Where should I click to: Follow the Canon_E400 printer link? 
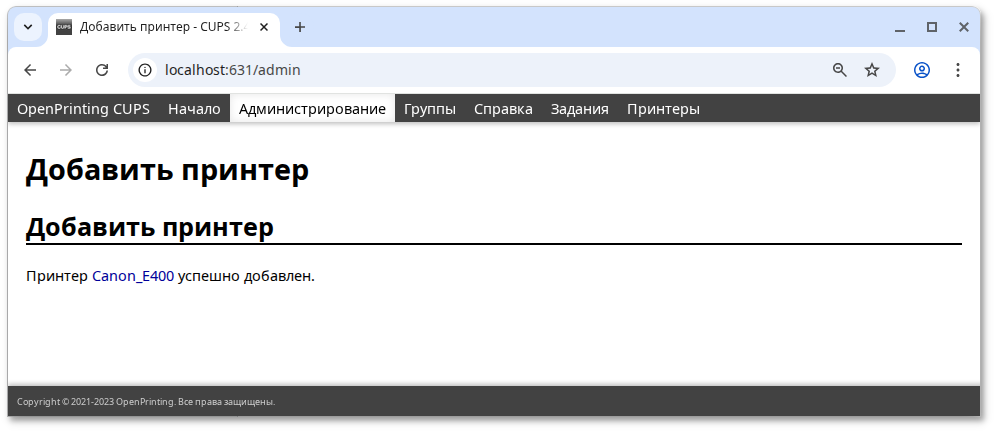[x=133, y=276]
